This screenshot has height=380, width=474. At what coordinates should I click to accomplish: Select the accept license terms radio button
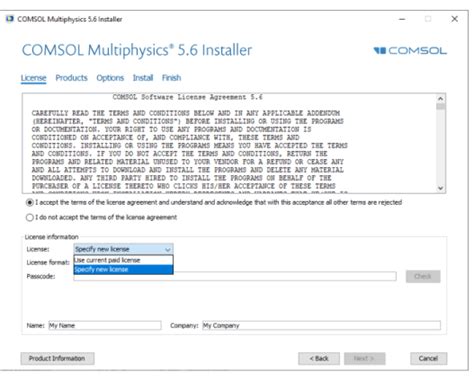(x=30, y=202)
